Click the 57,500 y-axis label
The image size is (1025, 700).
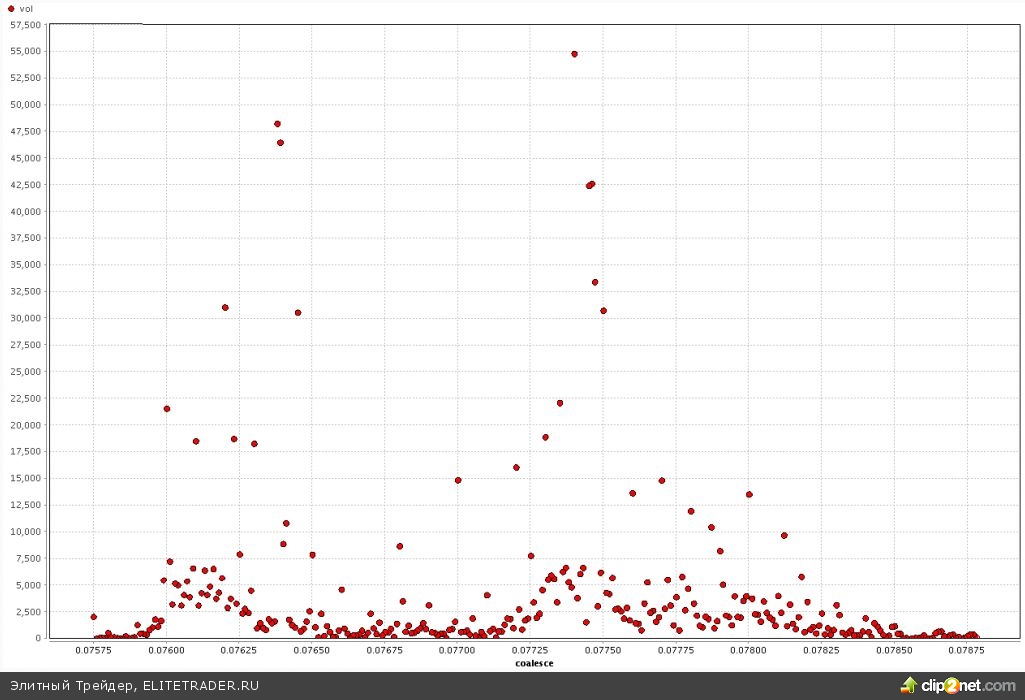(x=25, y=25)
